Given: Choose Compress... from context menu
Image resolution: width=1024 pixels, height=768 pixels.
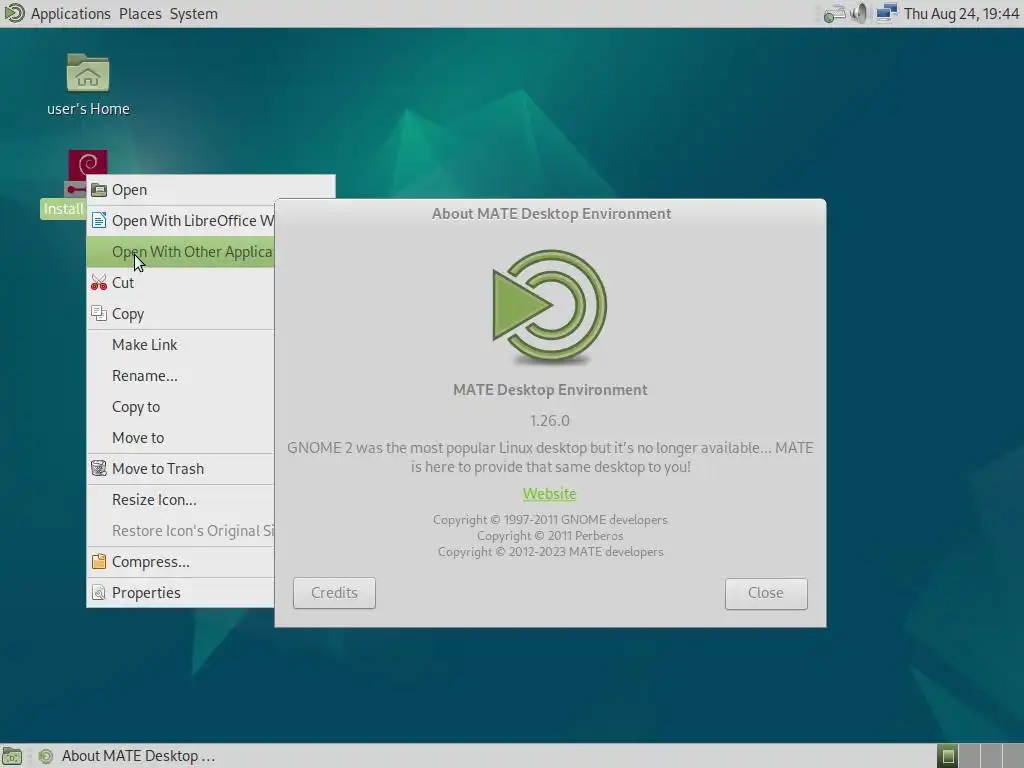Looking at the screenshot, I should pos(180,562).
